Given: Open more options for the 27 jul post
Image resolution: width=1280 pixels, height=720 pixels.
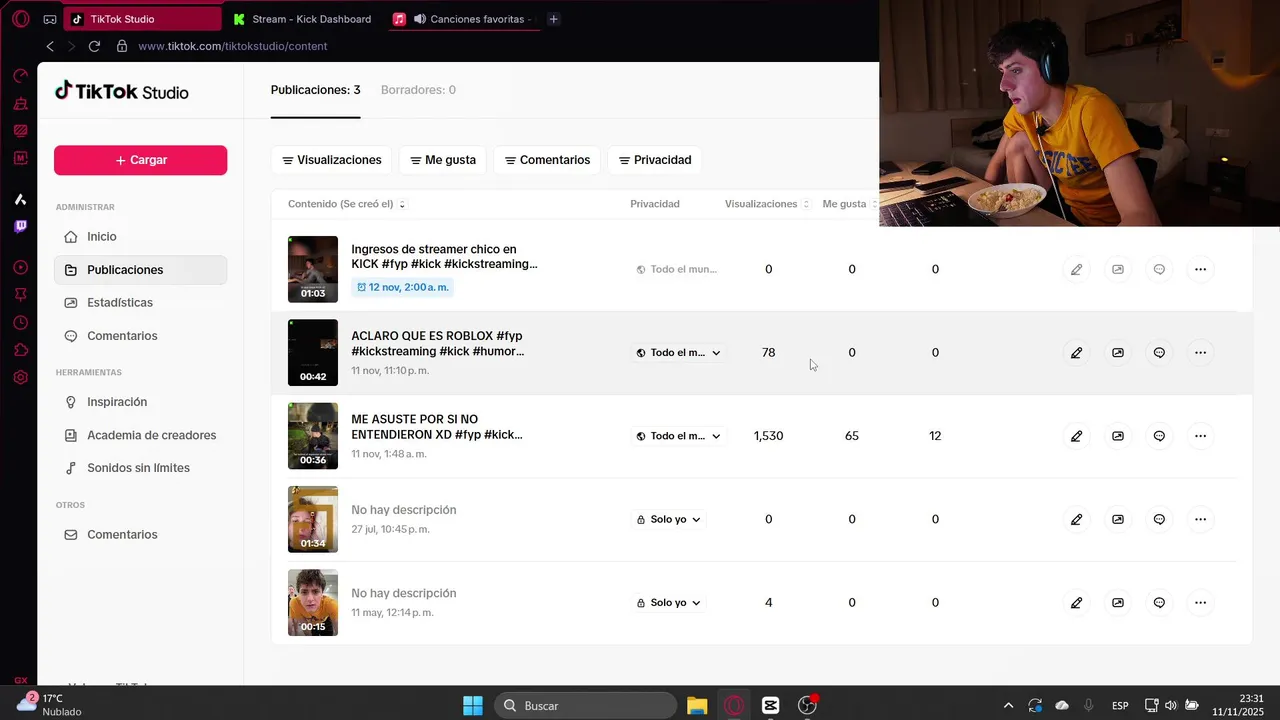Looking at the screenshot, I should (1200, 519).
